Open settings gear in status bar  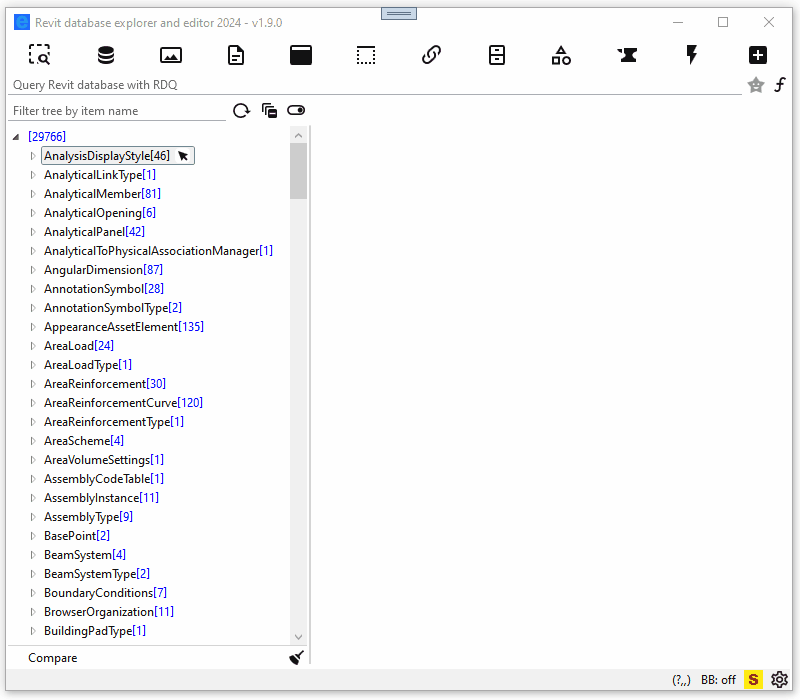(x=780, y=680)
